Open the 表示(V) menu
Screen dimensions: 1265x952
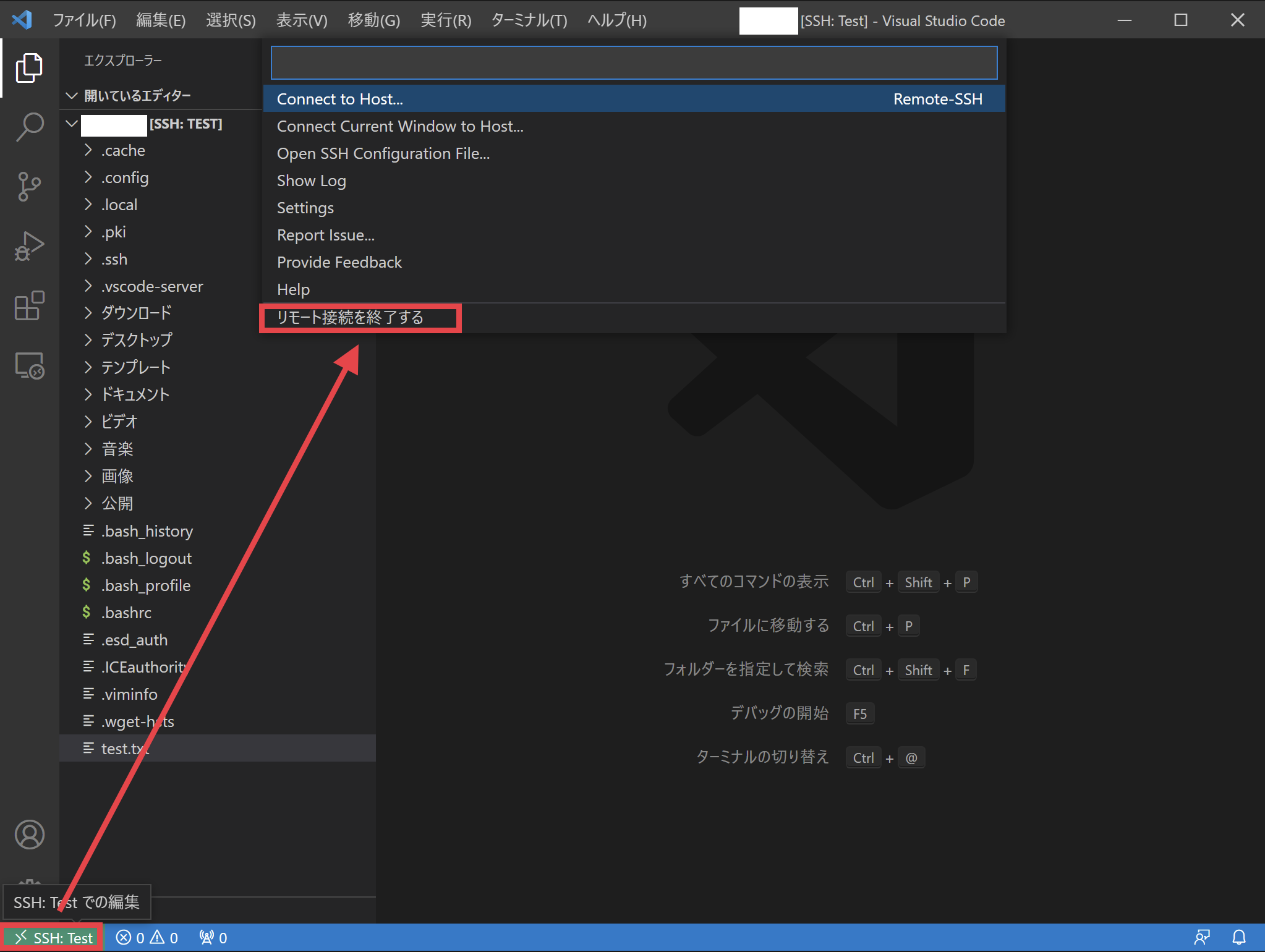coord(301,20)
